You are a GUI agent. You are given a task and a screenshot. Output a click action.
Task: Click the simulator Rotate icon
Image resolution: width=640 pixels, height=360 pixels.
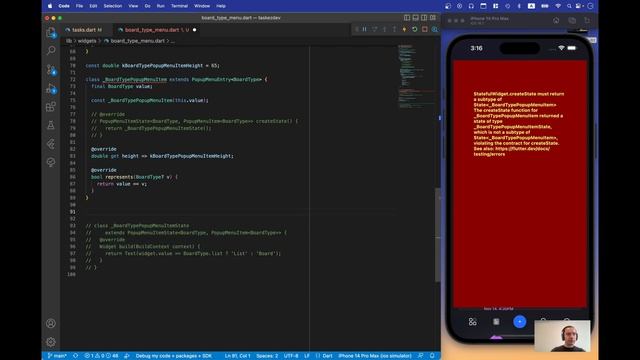(x=587, y=20)
